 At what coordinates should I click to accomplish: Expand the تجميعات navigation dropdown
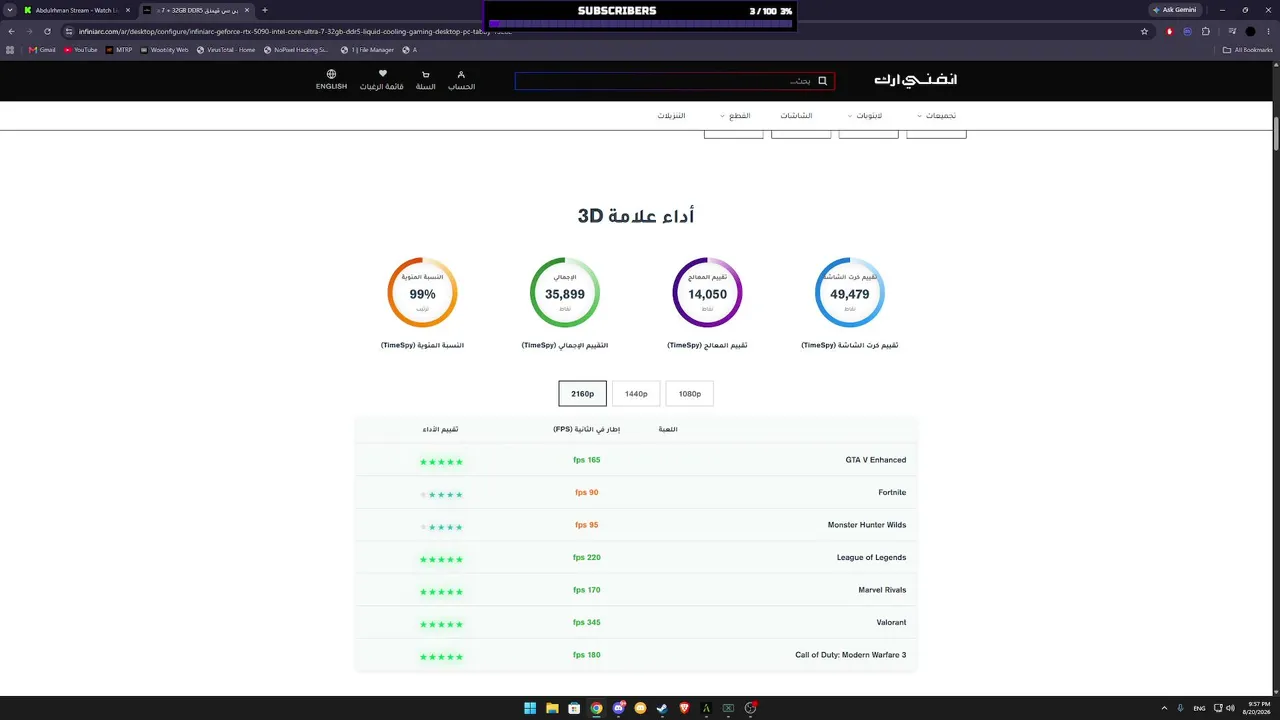pos(936,116)
